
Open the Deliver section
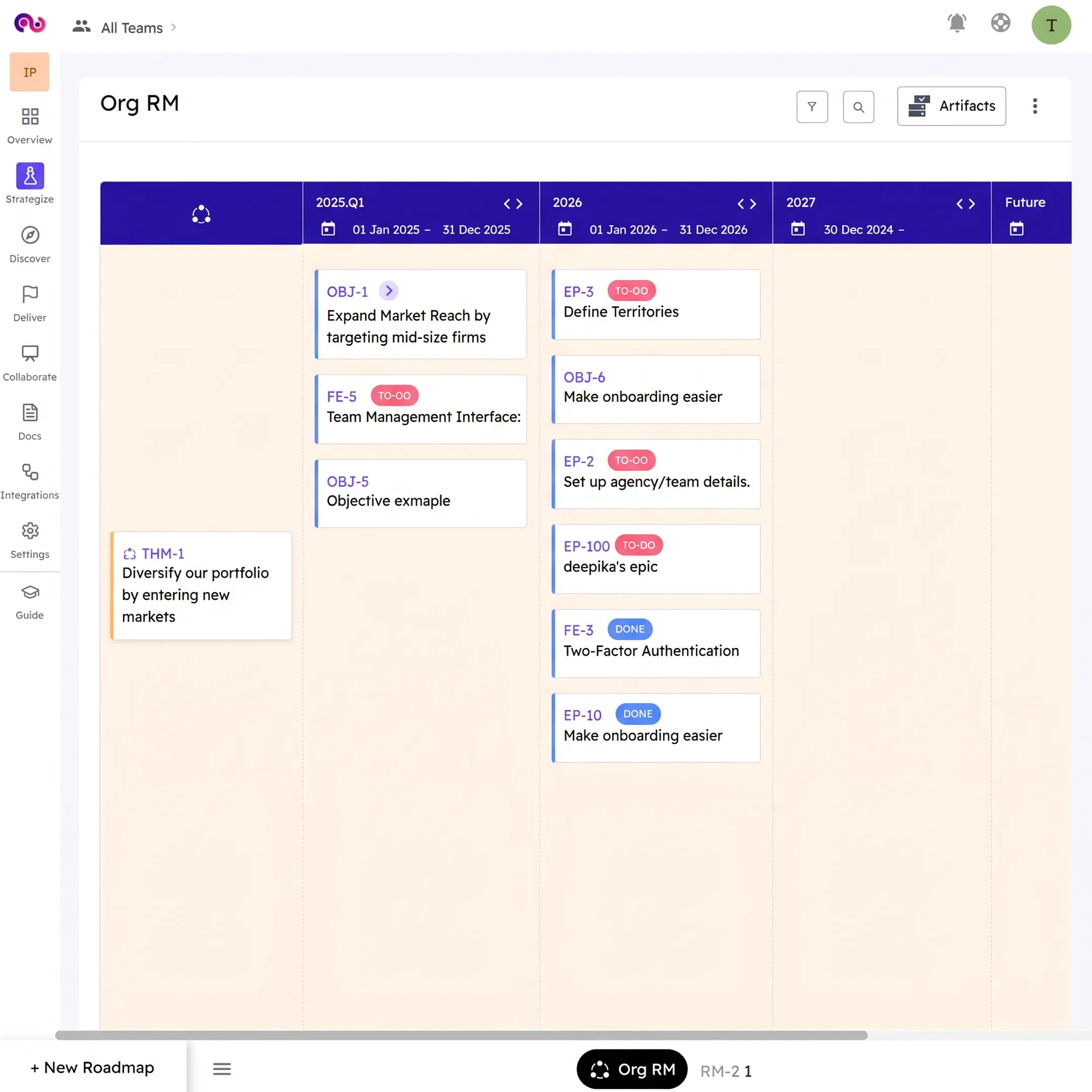[29, 303]
